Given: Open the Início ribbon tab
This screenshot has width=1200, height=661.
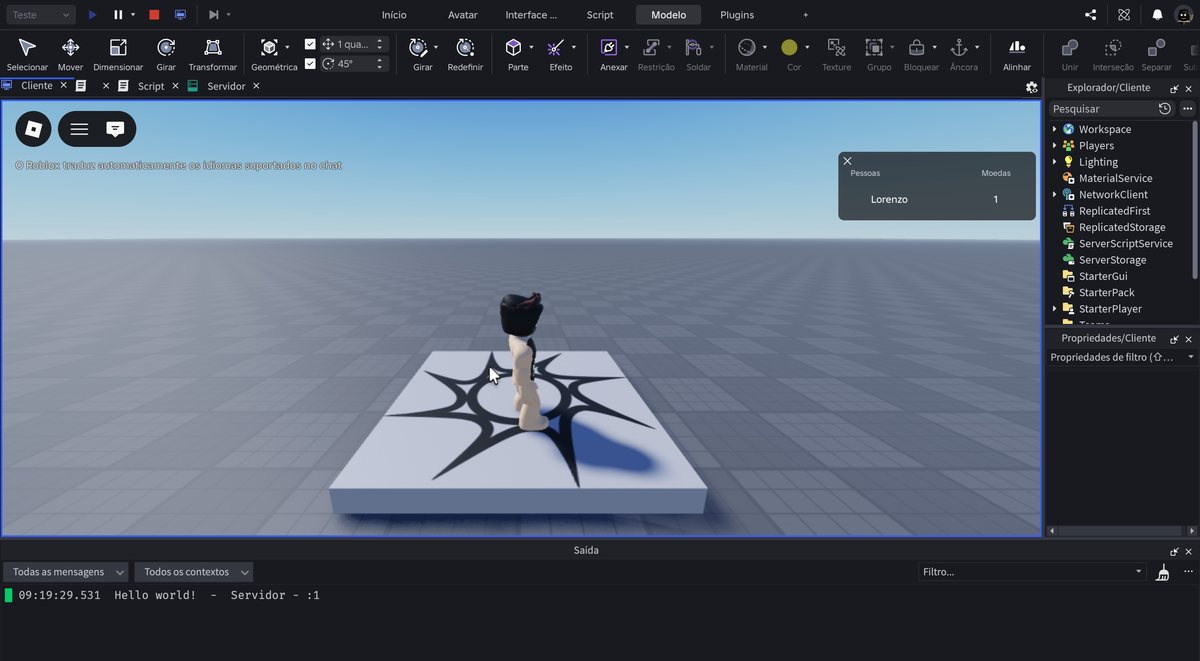Looking at the screenshot, I should (394, 15).
